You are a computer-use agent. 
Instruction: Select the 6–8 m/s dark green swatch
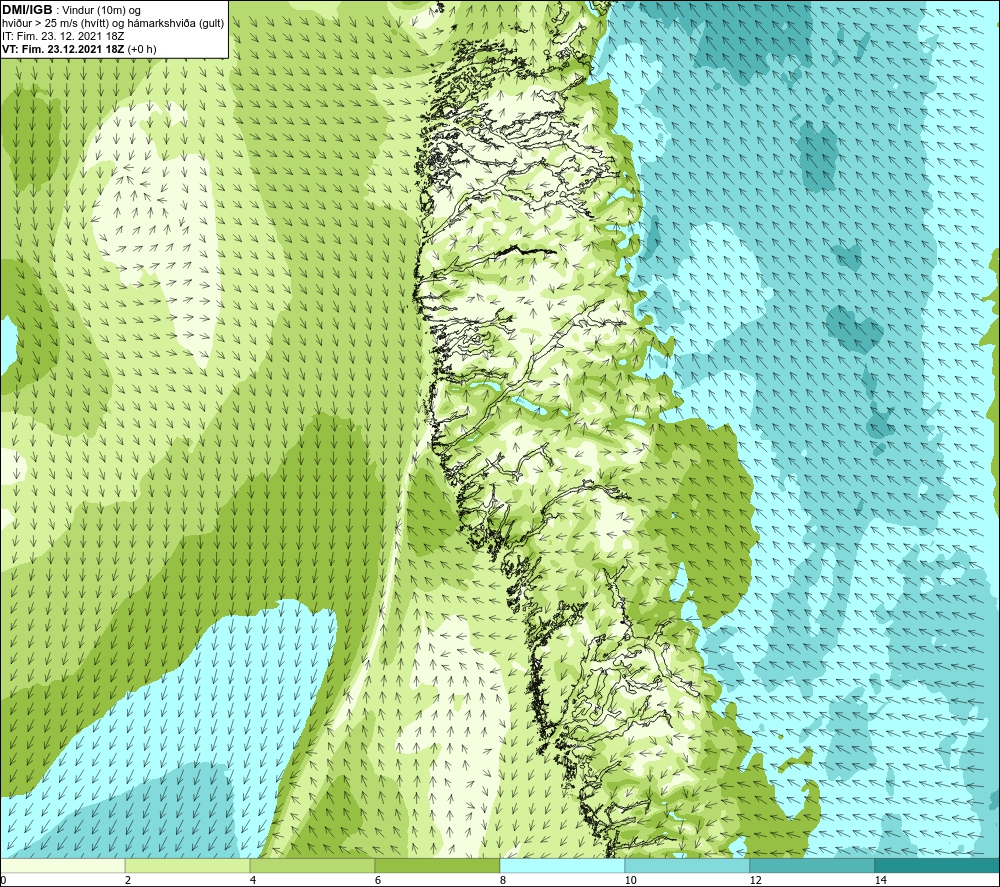(438, 866)
